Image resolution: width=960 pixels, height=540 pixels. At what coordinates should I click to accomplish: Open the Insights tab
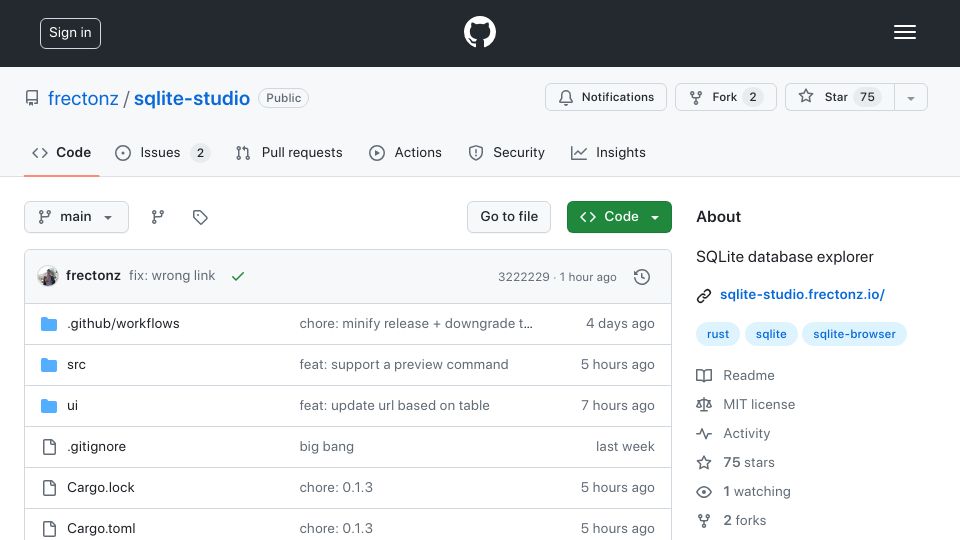(x=608, y=152)
